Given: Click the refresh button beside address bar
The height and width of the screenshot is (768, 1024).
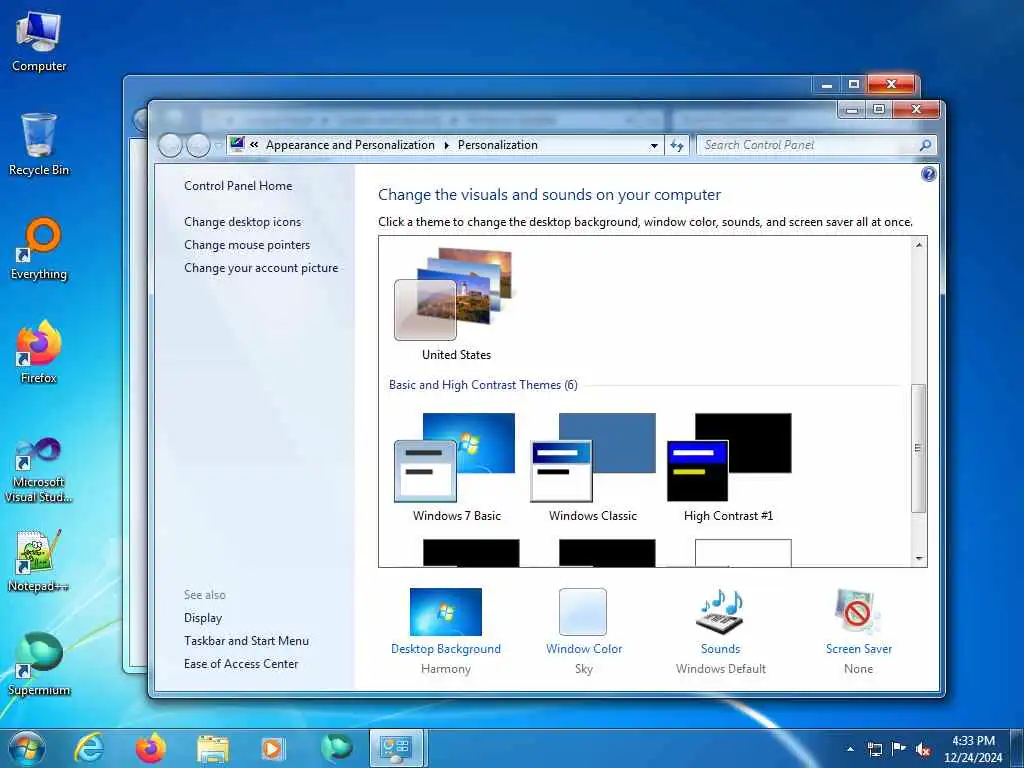Looking at the screenshot, I should tap(677, 146).
